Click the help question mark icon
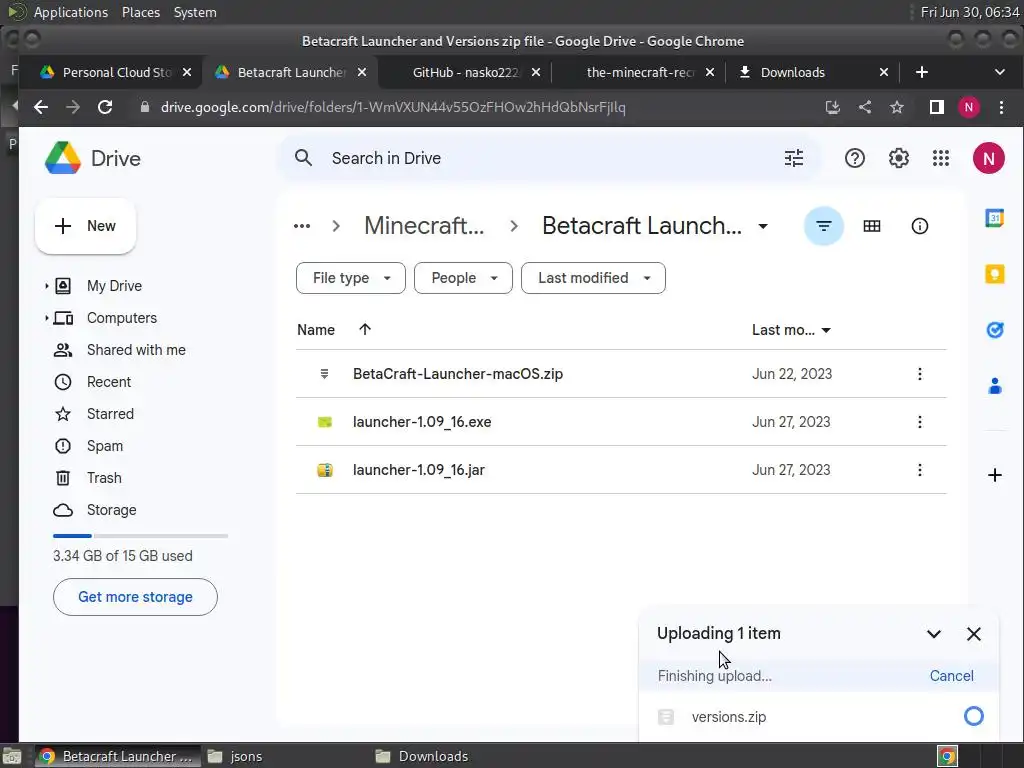Viewport: 1024px width, 768px height. (854, 158)
